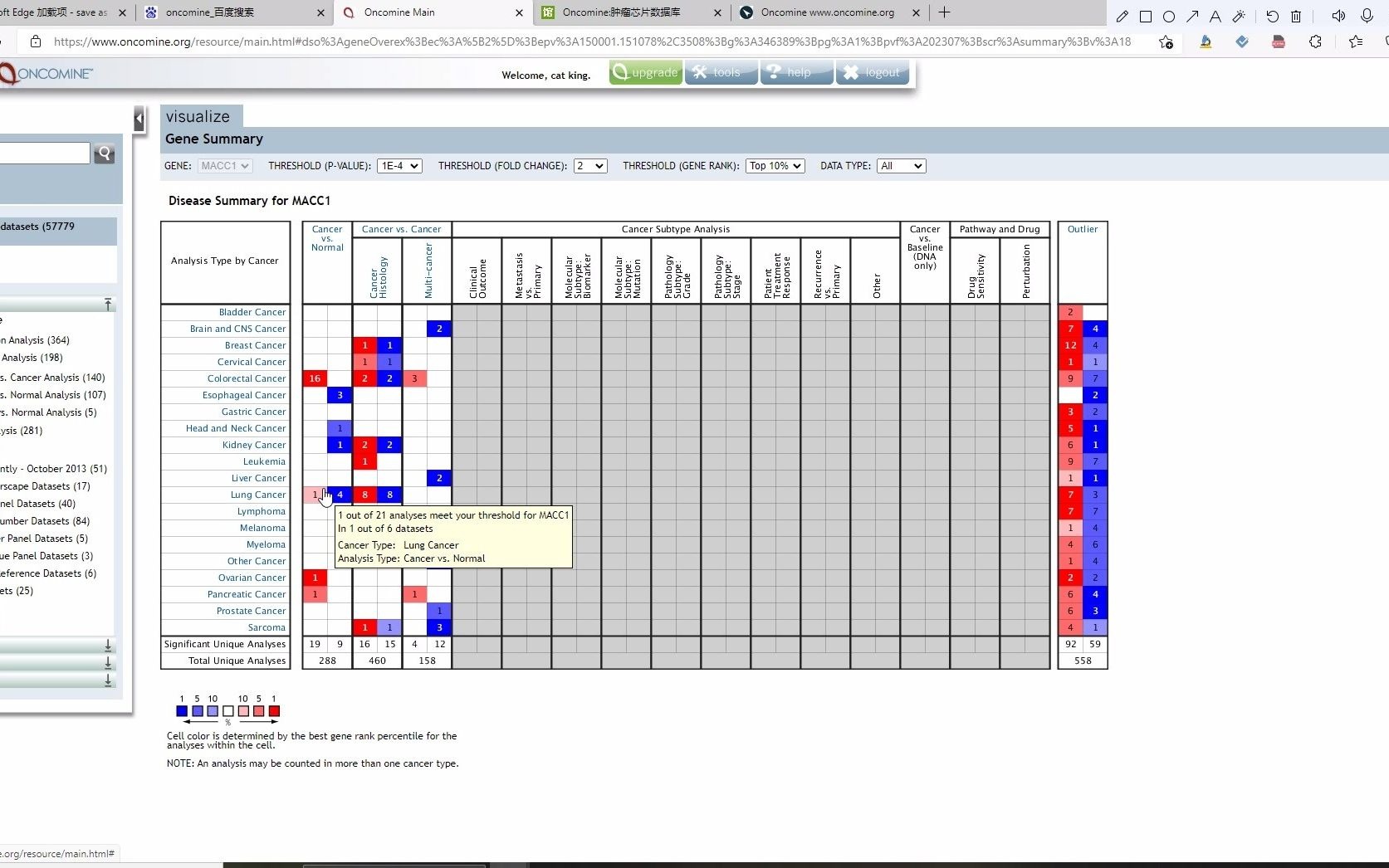Open the P-VALUE threshold dropdown
The width and height of the screenshot is (1389, 868).
point(399,166)
